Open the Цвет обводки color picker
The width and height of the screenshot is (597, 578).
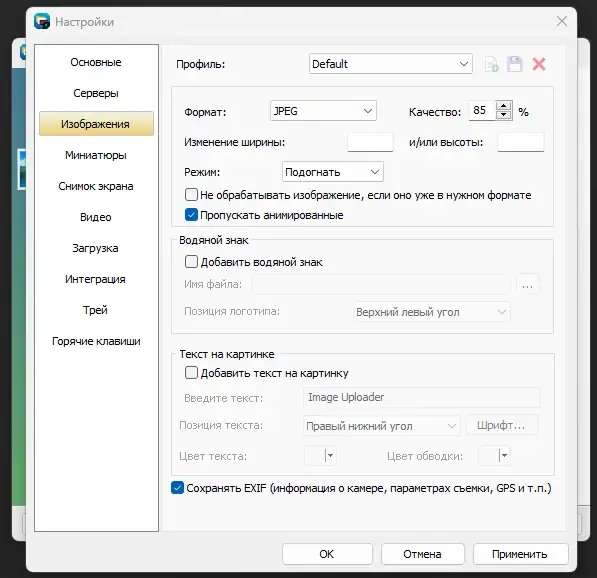[494, 455]
